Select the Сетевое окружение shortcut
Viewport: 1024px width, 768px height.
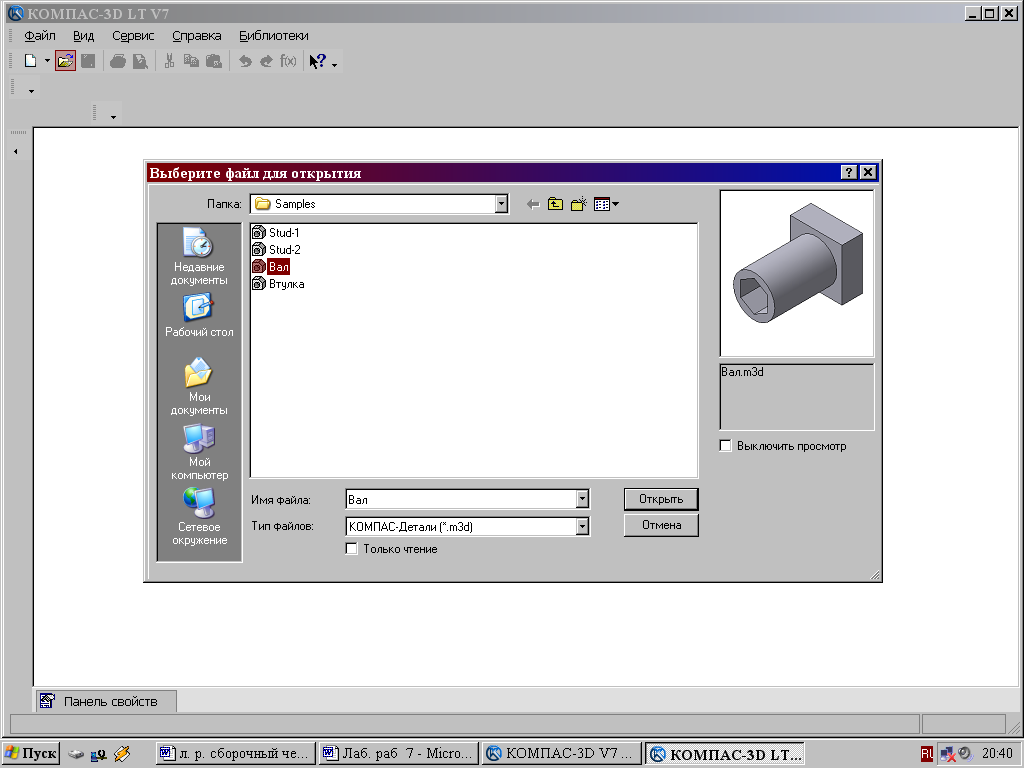click(x=199, y=517)
